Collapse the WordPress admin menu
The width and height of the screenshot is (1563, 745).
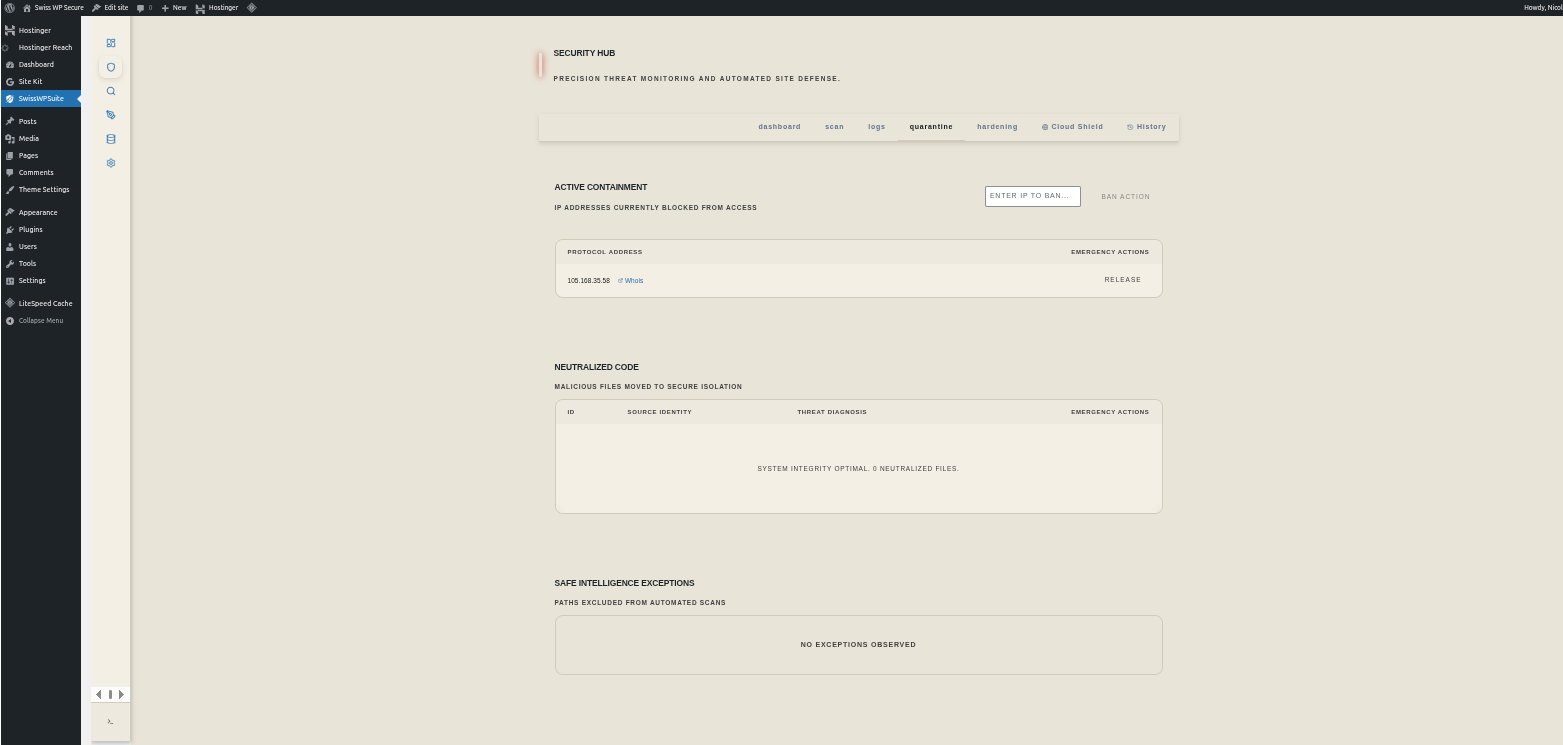[x=40, y=321]
